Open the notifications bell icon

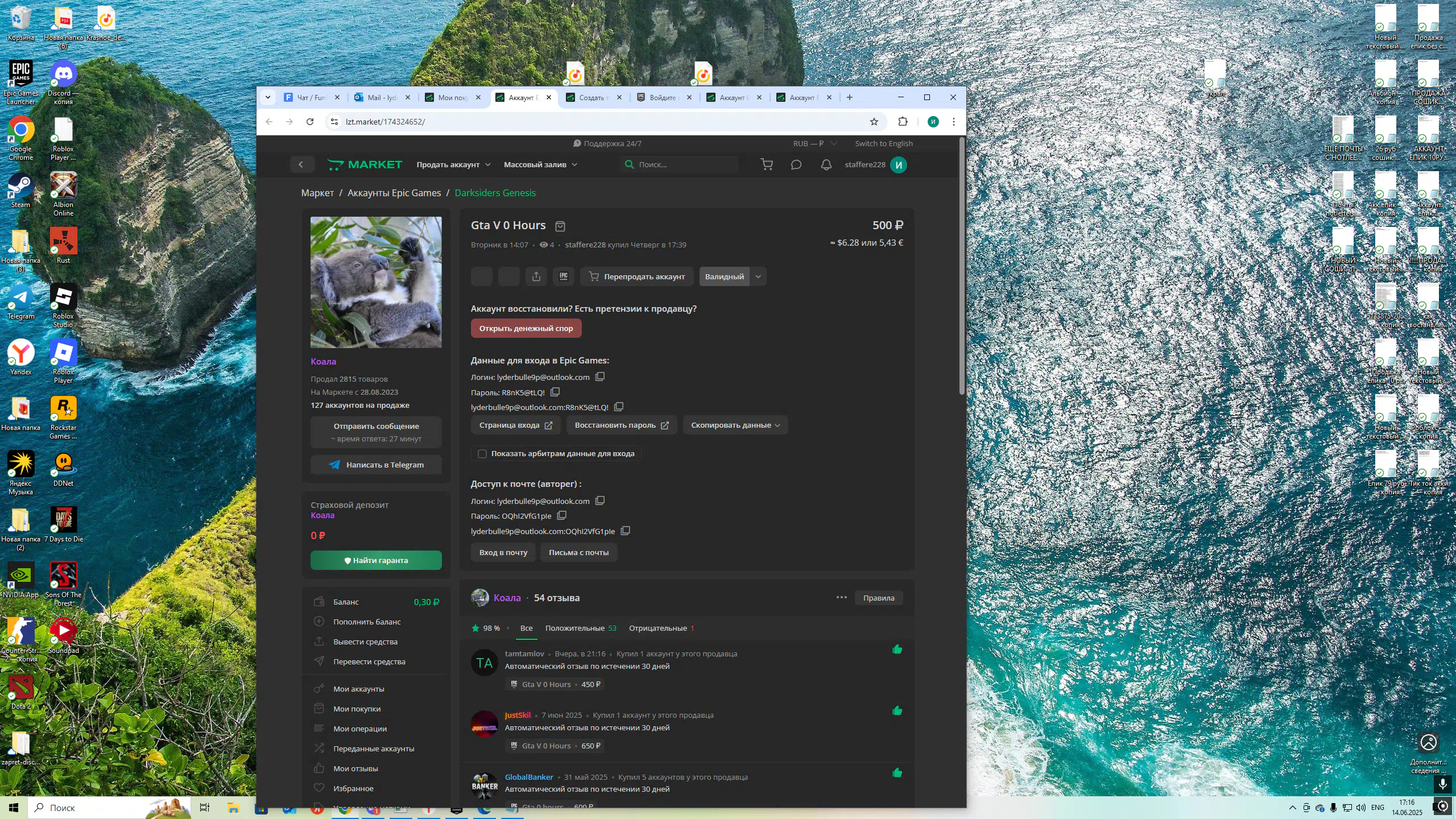826,165
